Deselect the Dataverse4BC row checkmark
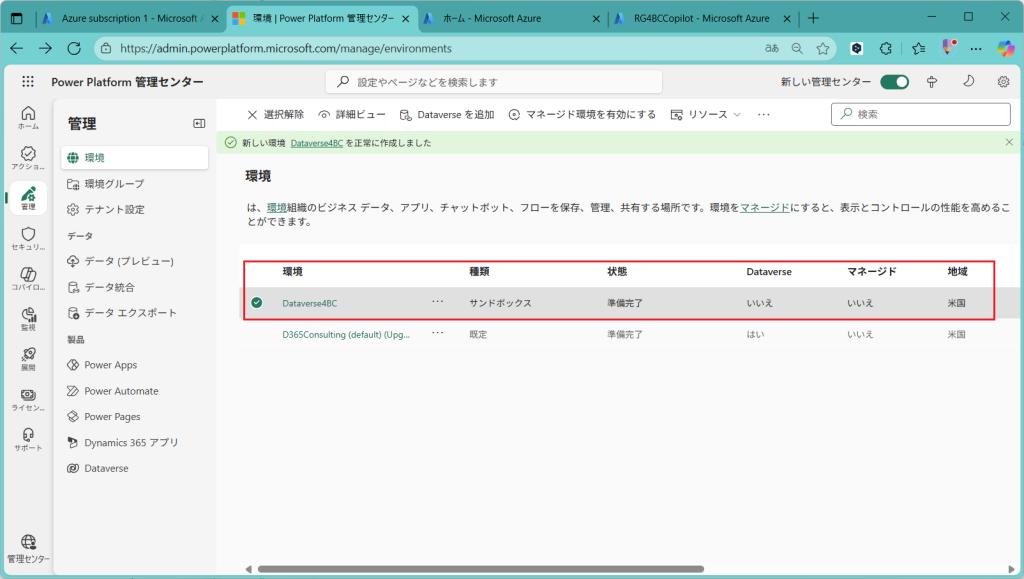Image resolution: width=1024 pixels, height=579 pixels. pyautogui.click(x=257, y=302)
